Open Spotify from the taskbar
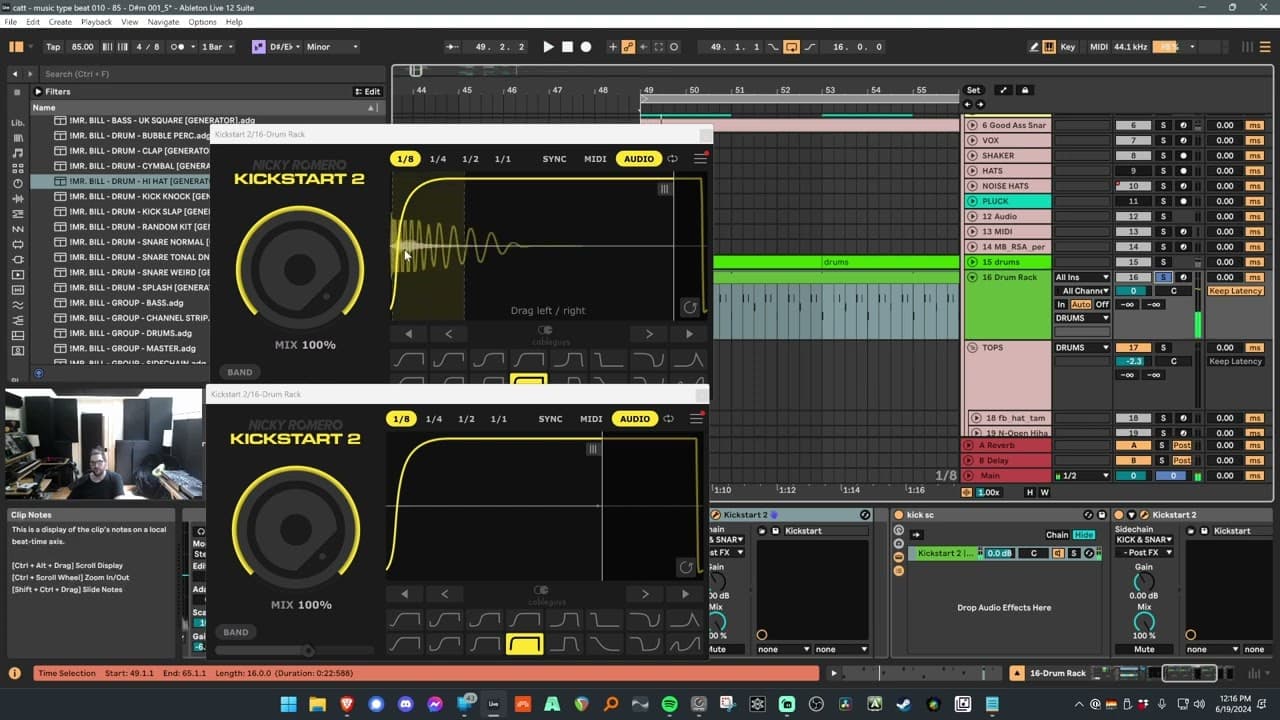The image size is (1280, 720). pos(669,704)
